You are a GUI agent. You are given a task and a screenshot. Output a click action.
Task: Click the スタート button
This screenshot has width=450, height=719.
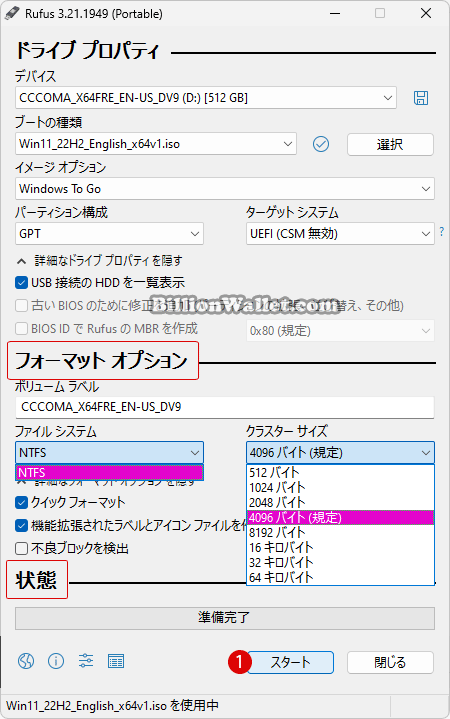tap(290, 662)
